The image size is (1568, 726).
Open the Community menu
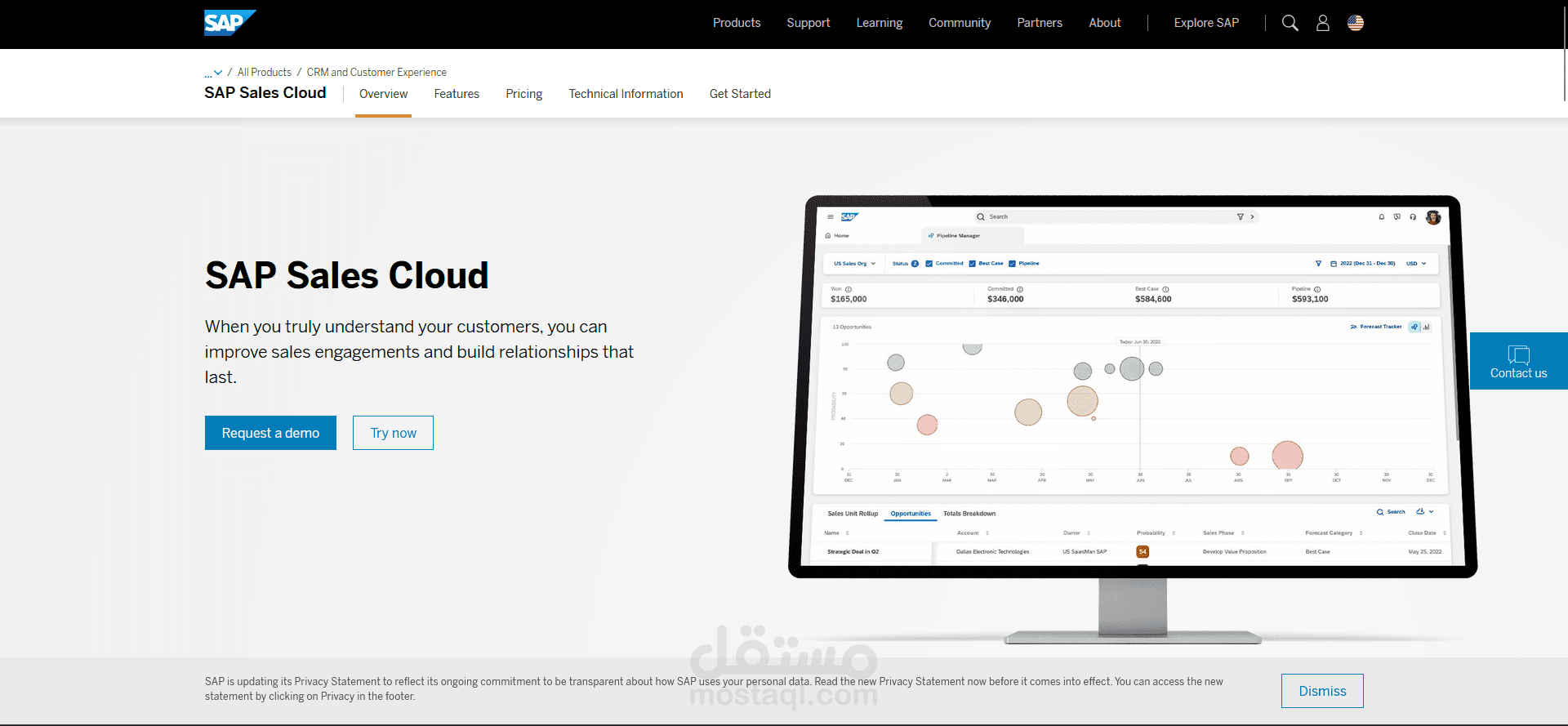[x=960, y=23]
